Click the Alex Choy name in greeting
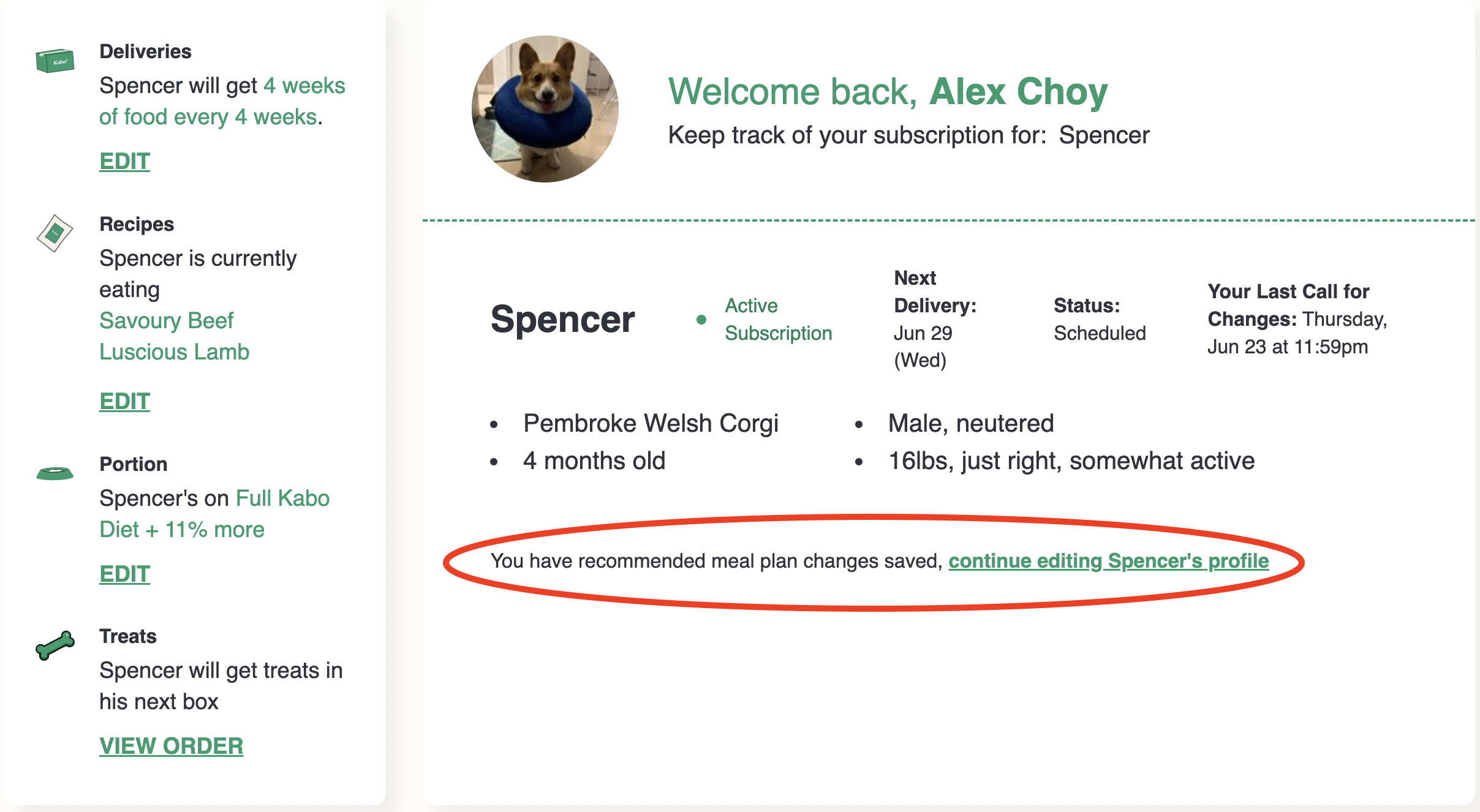This screenshot has height=812, width=1480. point(1018,92)
